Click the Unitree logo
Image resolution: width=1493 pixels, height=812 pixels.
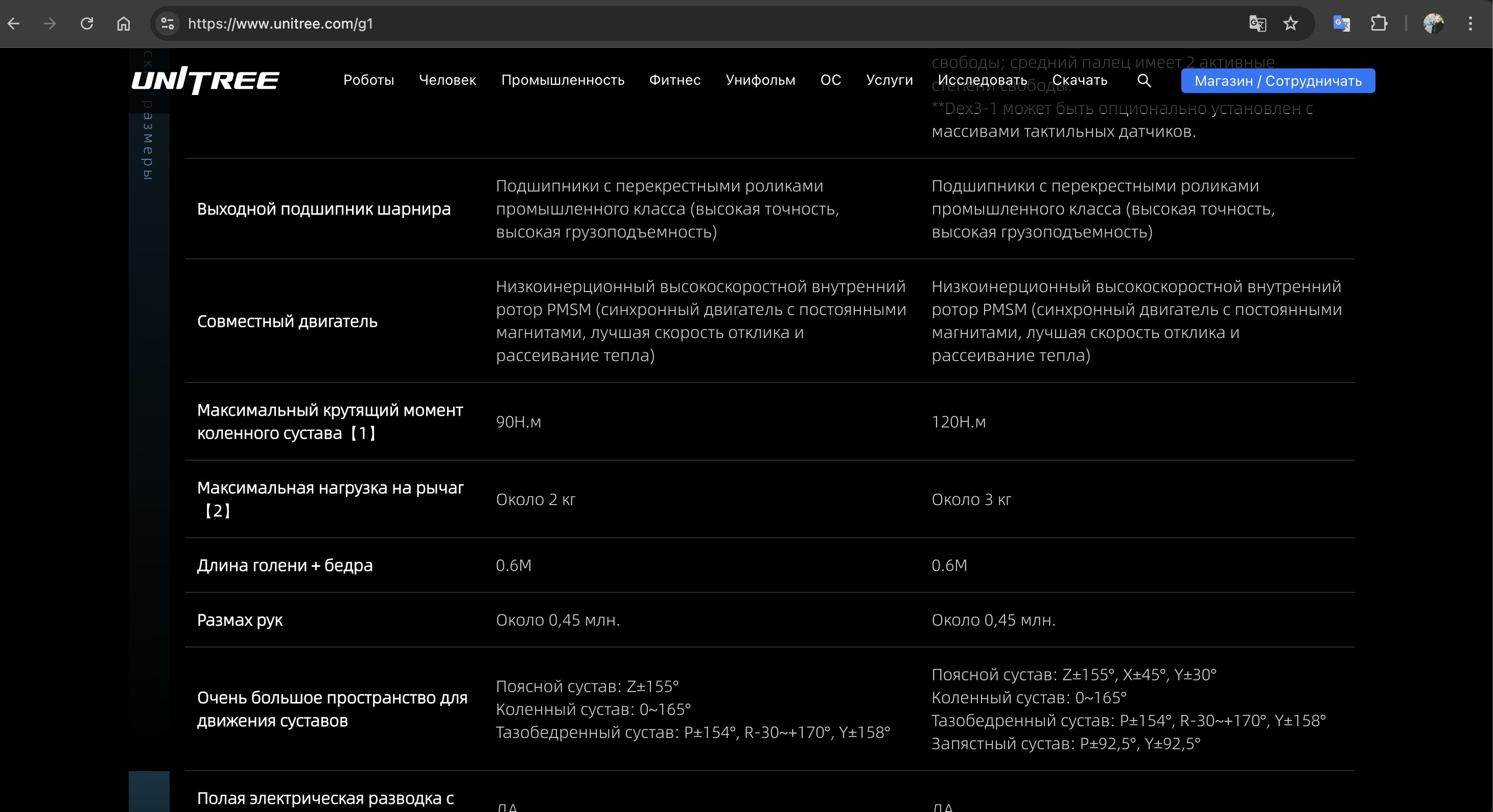[x=205, y=80]
